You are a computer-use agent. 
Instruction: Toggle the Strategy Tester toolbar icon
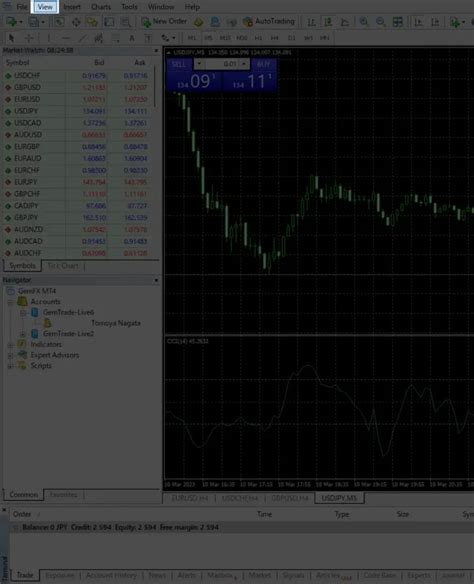click(126, 22)
